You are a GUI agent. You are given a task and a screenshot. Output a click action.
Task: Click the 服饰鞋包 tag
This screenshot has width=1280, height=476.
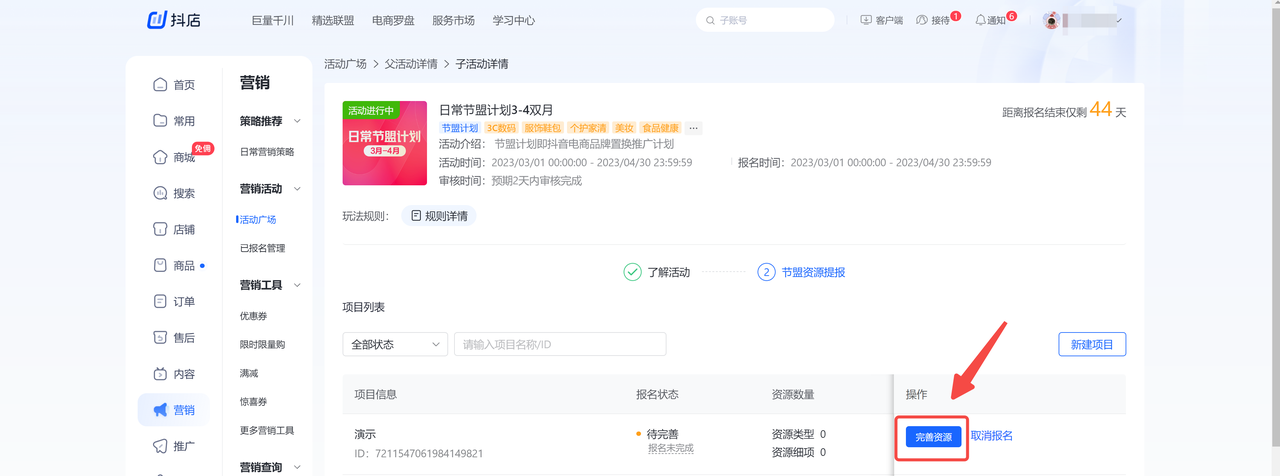coord(543,128)
